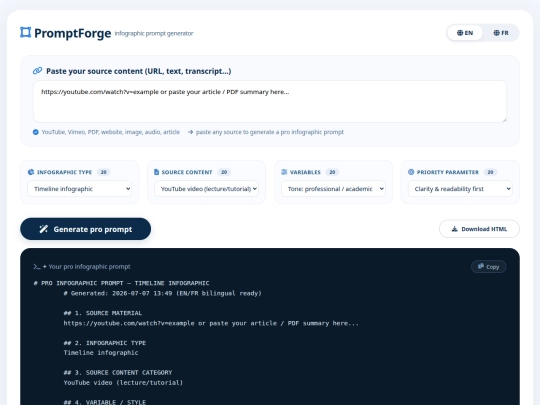Click '## 4. VARIABLE / STYLE' heading

[105, 402]
